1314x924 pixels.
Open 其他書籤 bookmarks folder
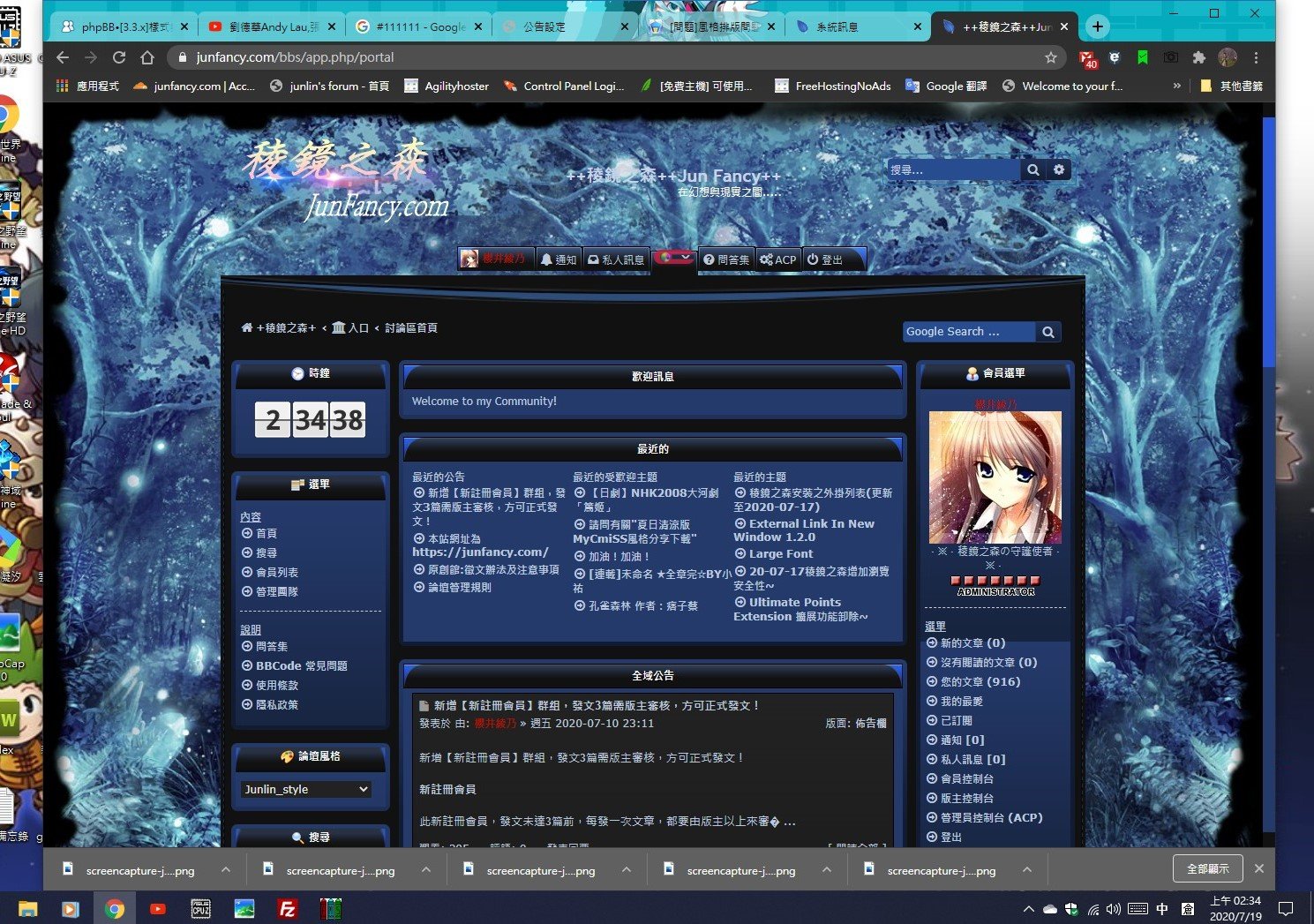tap(1232, 86)
